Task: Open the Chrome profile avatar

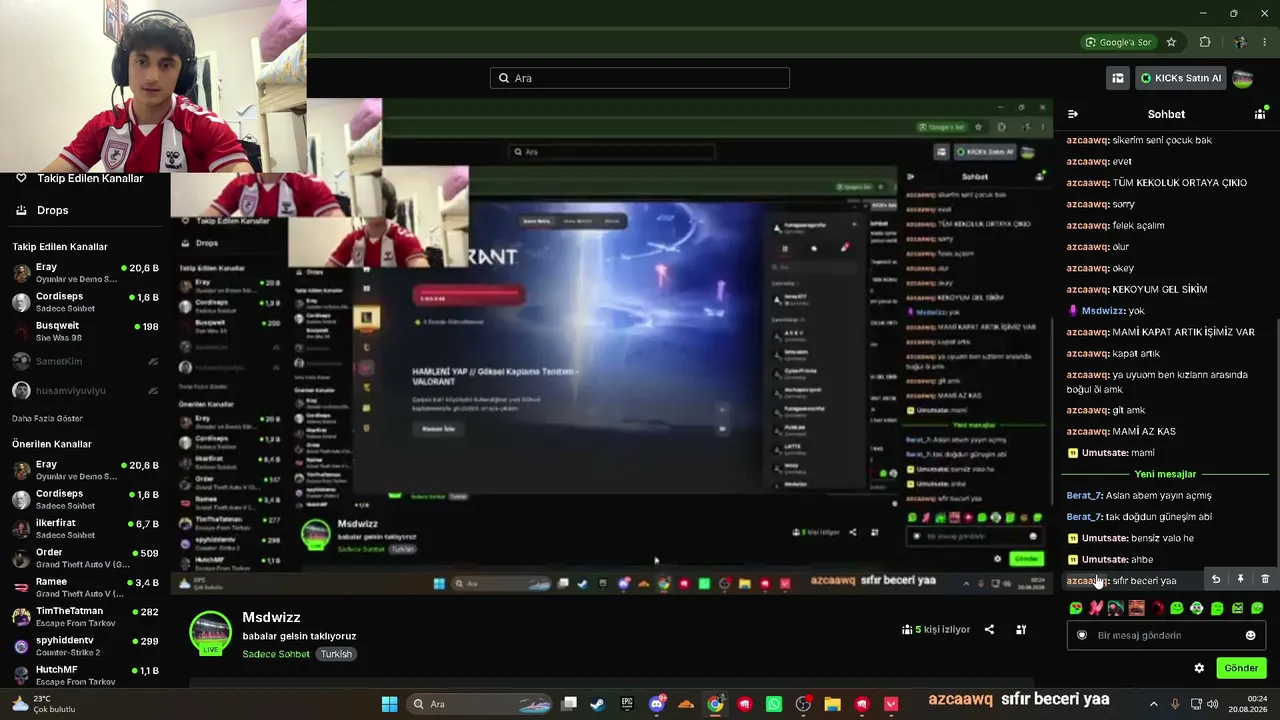Action: click(x=1240, y=42)
